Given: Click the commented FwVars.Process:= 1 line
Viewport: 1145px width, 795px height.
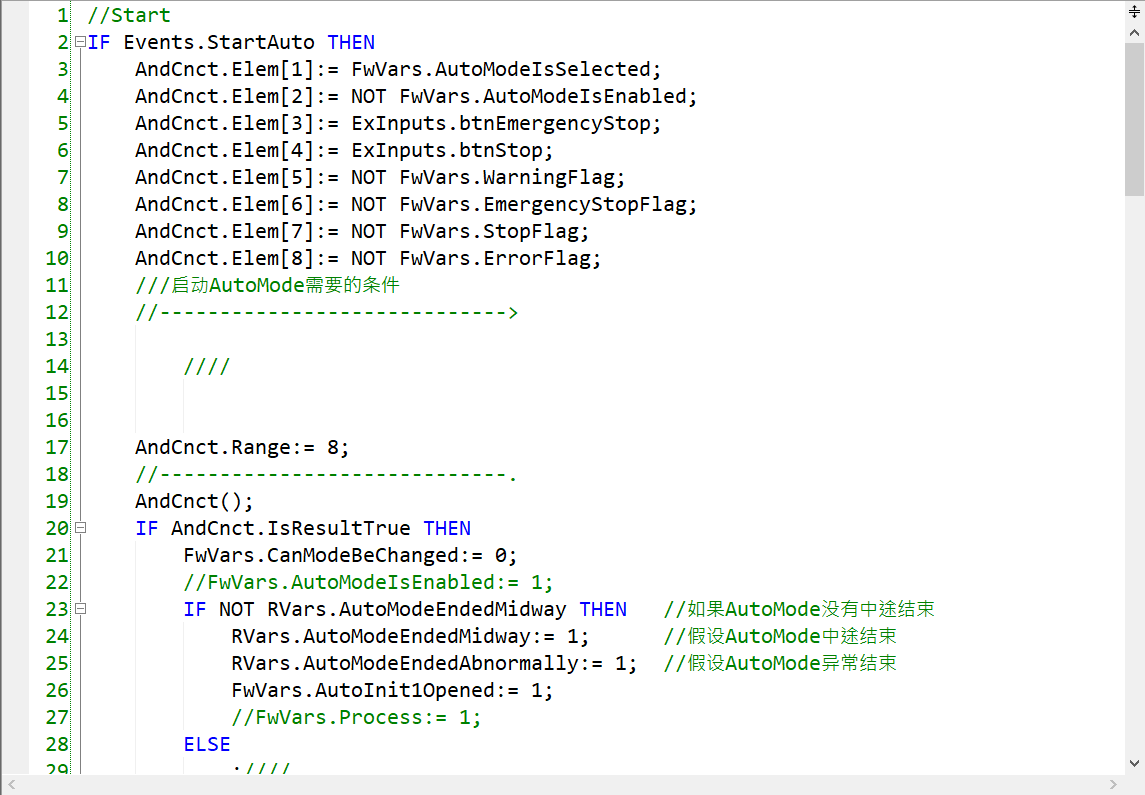Looking at the screenshot, I should [356, 717].
